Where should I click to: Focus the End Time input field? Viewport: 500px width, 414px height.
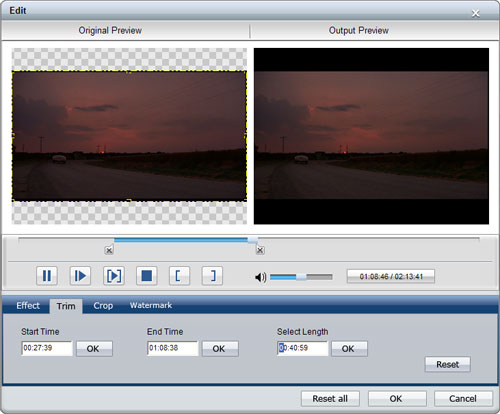coord(173,348)
